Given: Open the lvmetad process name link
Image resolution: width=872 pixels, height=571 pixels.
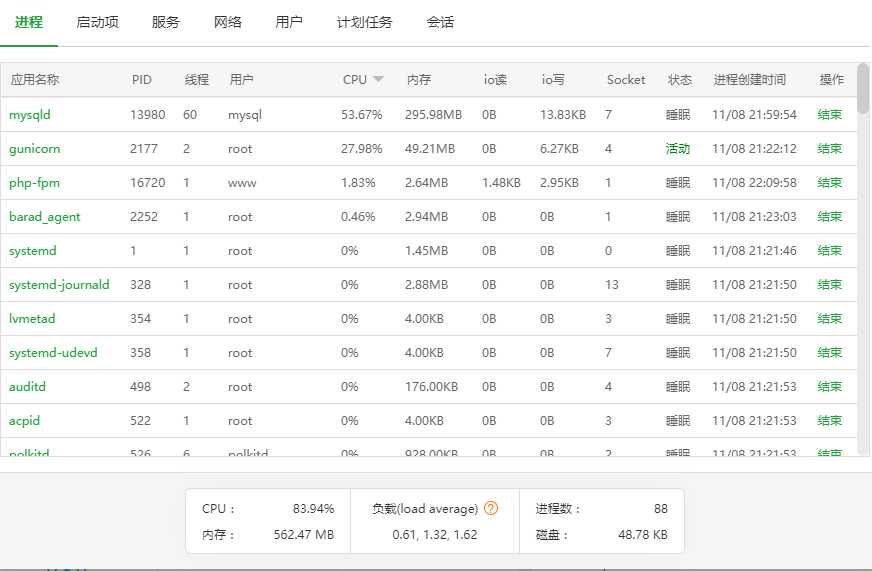Looking at the screenshot, I should [32, 318].
